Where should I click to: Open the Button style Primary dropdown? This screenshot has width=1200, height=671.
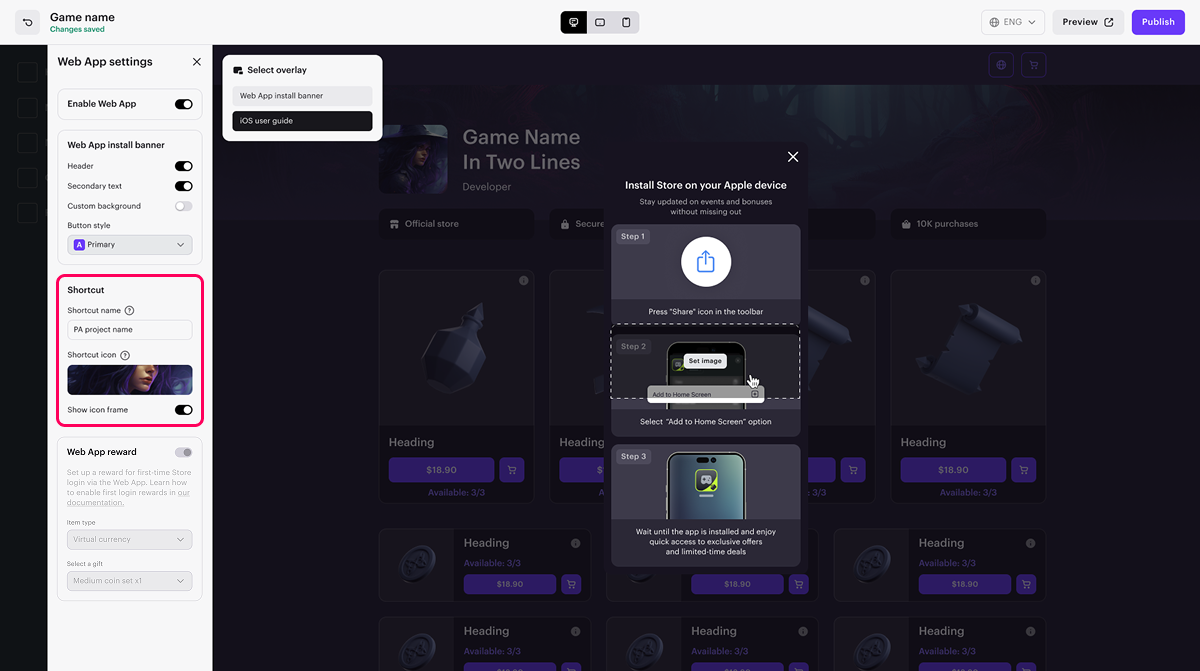[x=130, y=245]
